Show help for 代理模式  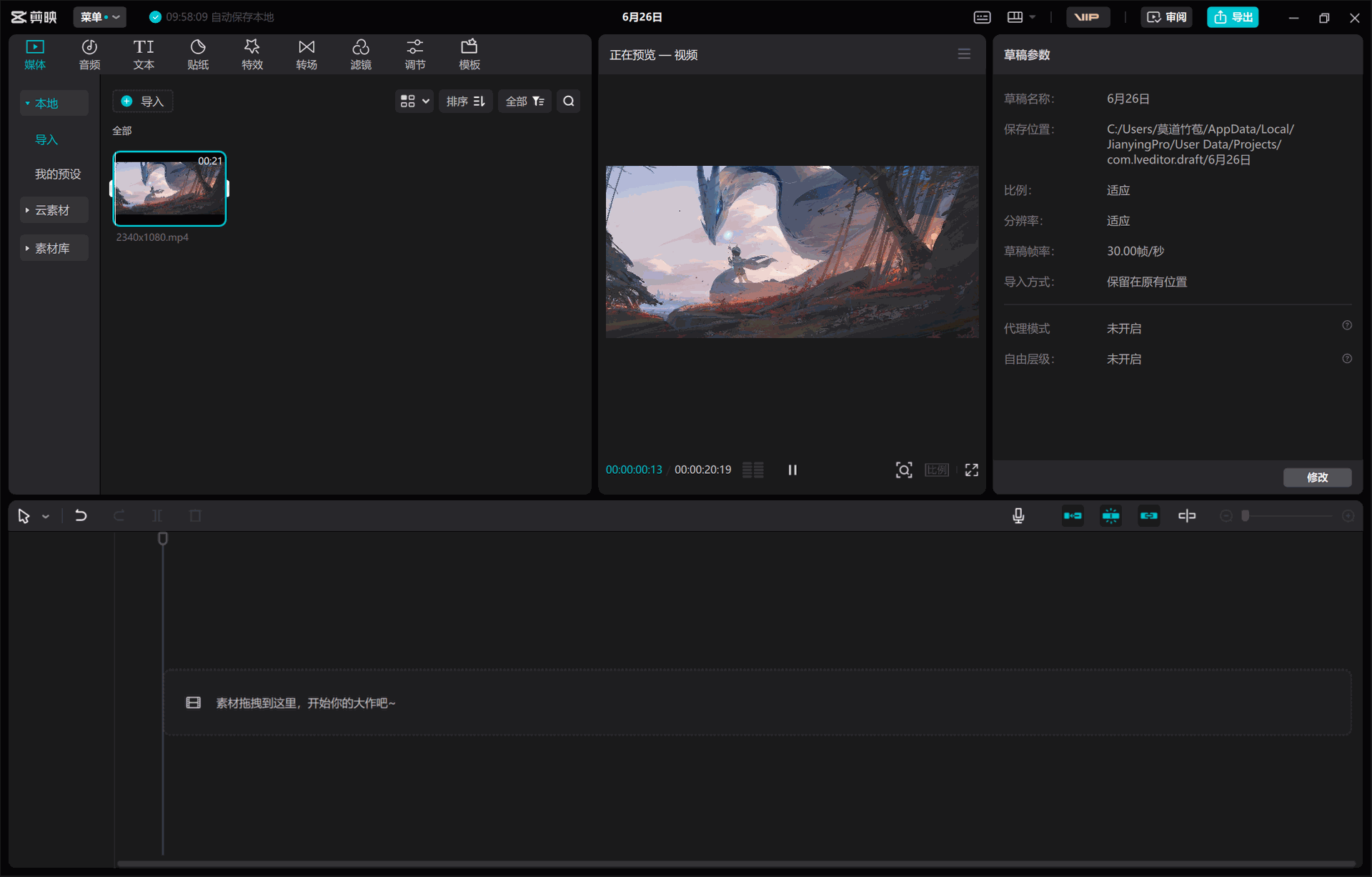pyautogui.click(x=1347, y=326)
